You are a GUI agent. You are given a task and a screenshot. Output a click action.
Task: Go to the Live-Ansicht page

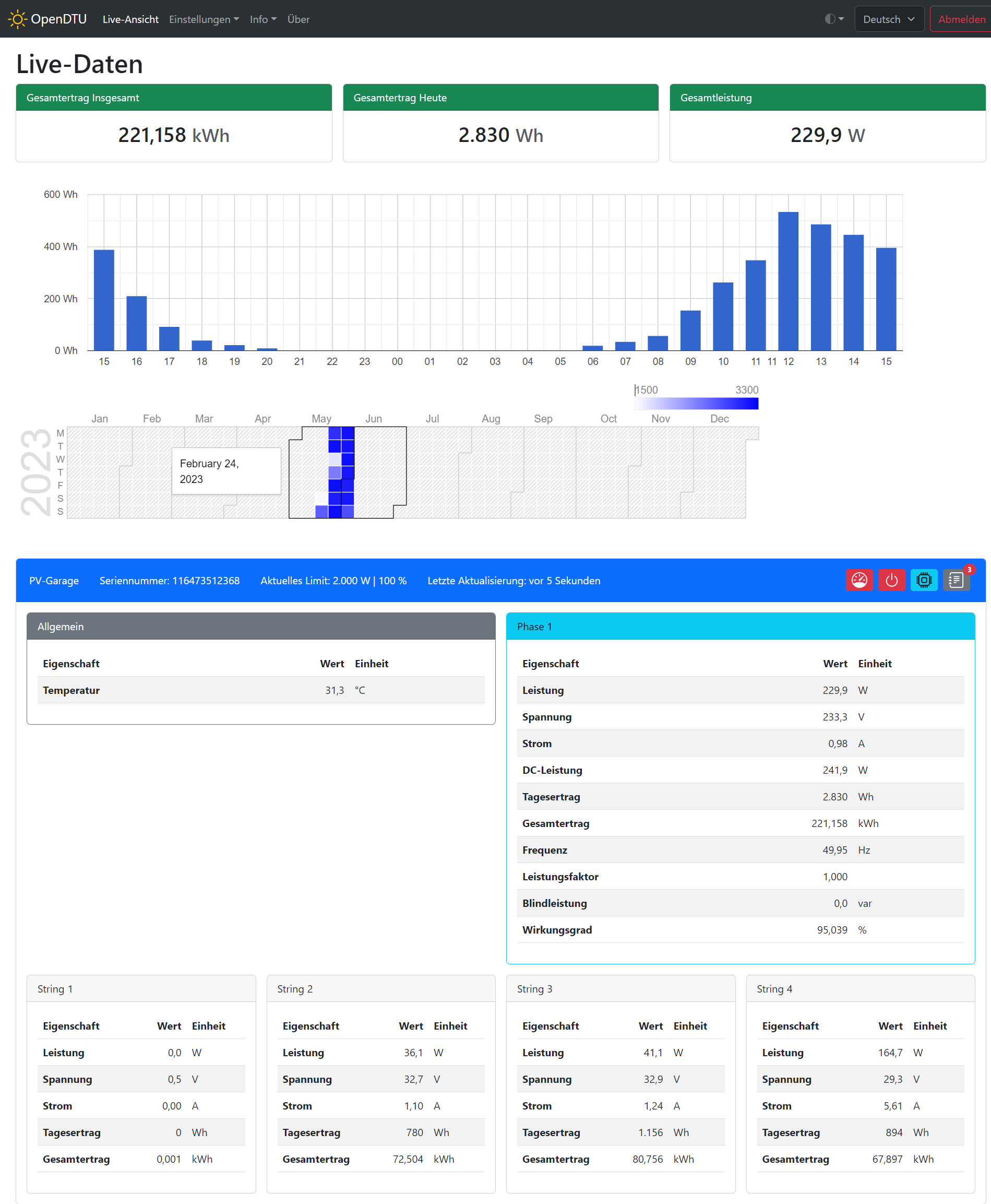[x=130, y=19]
